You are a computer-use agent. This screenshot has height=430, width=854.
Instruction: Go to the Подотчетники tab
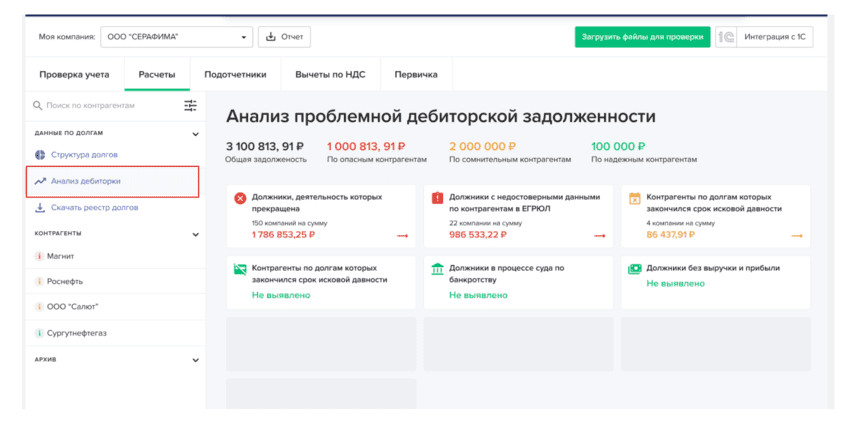tap(235, 75)
